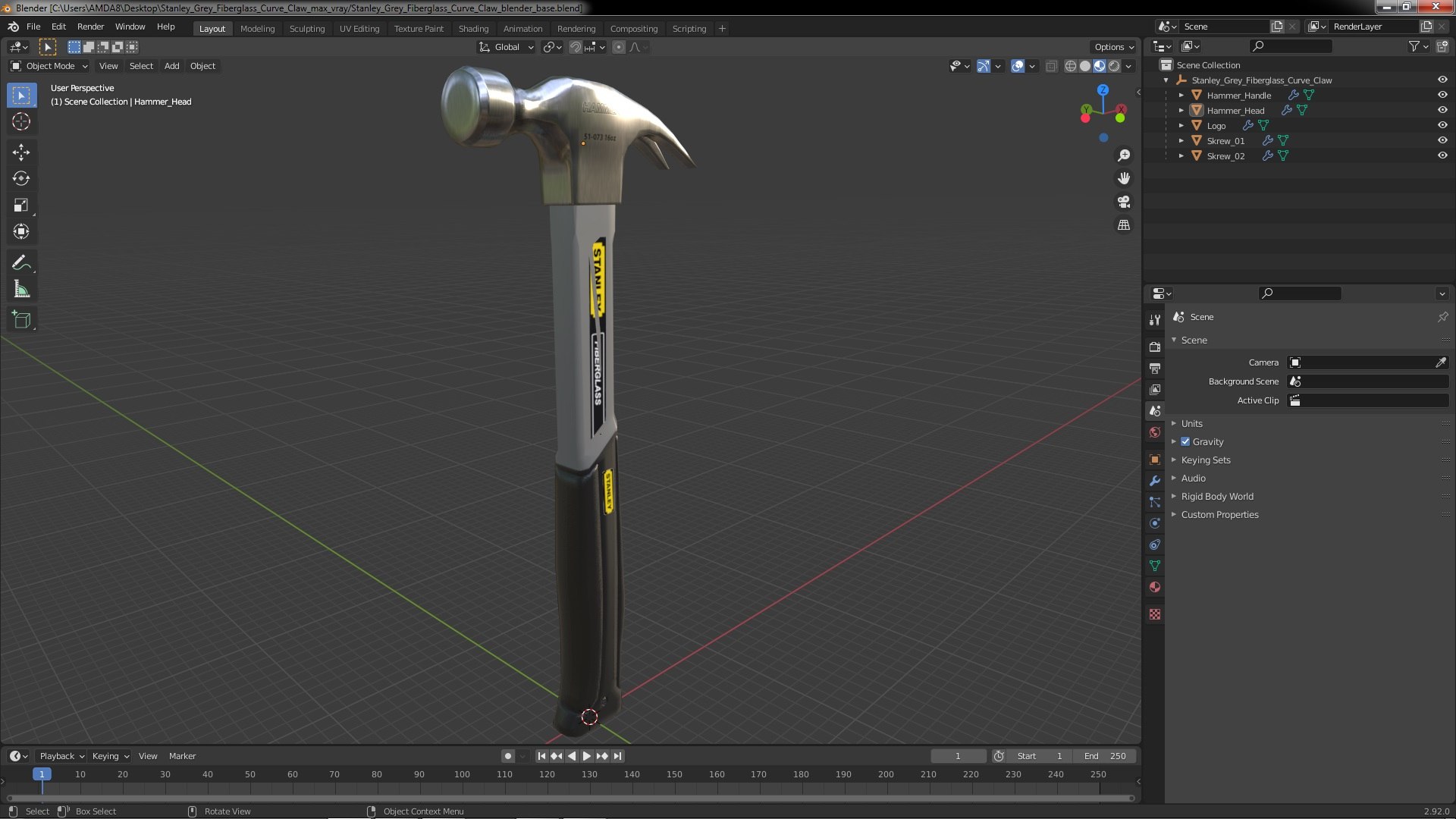Select the Annotate tool
Viewport: 1456px width, 819px height.
tap(21, 263)
